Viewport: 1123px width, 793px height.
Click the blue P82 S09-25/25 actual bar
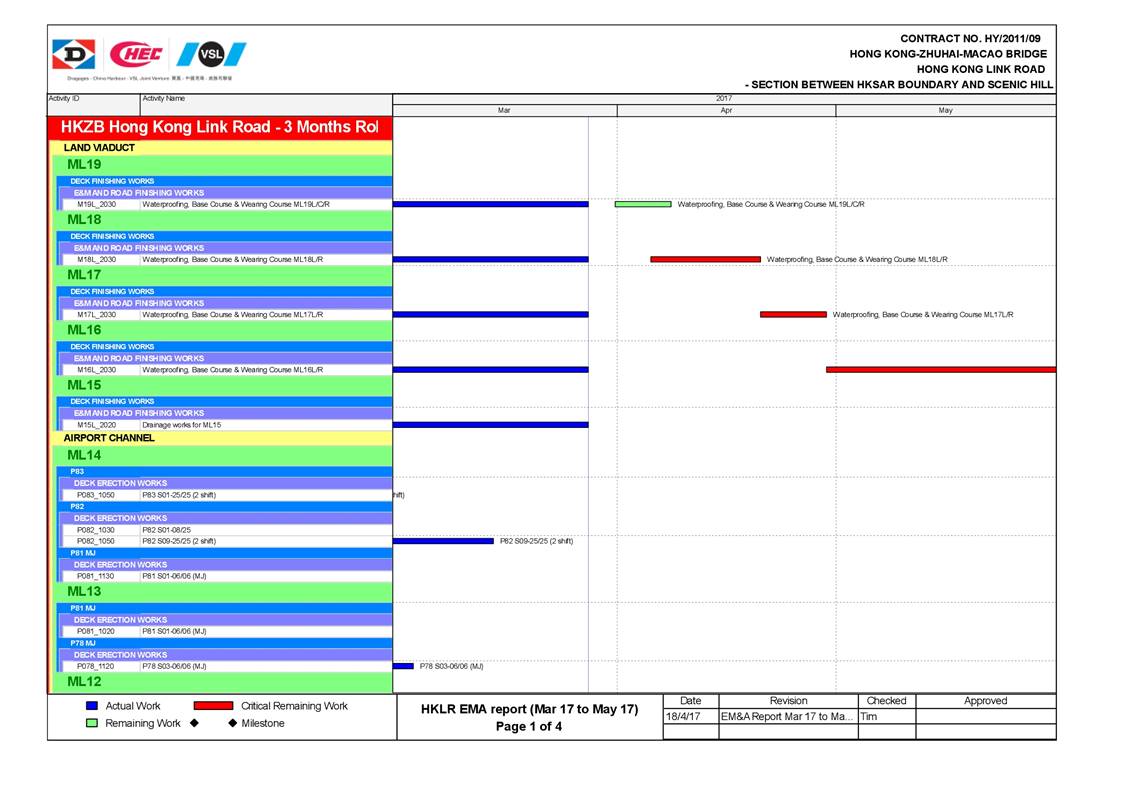pos(443,541)
